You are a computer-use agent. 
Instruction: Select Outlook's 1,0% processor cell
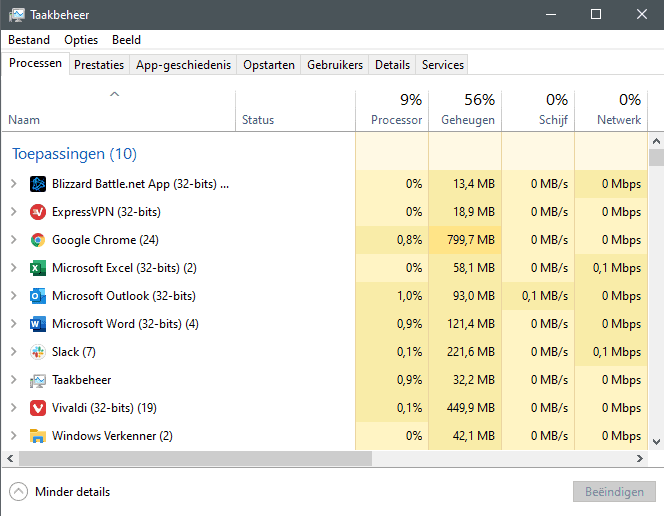392,296
